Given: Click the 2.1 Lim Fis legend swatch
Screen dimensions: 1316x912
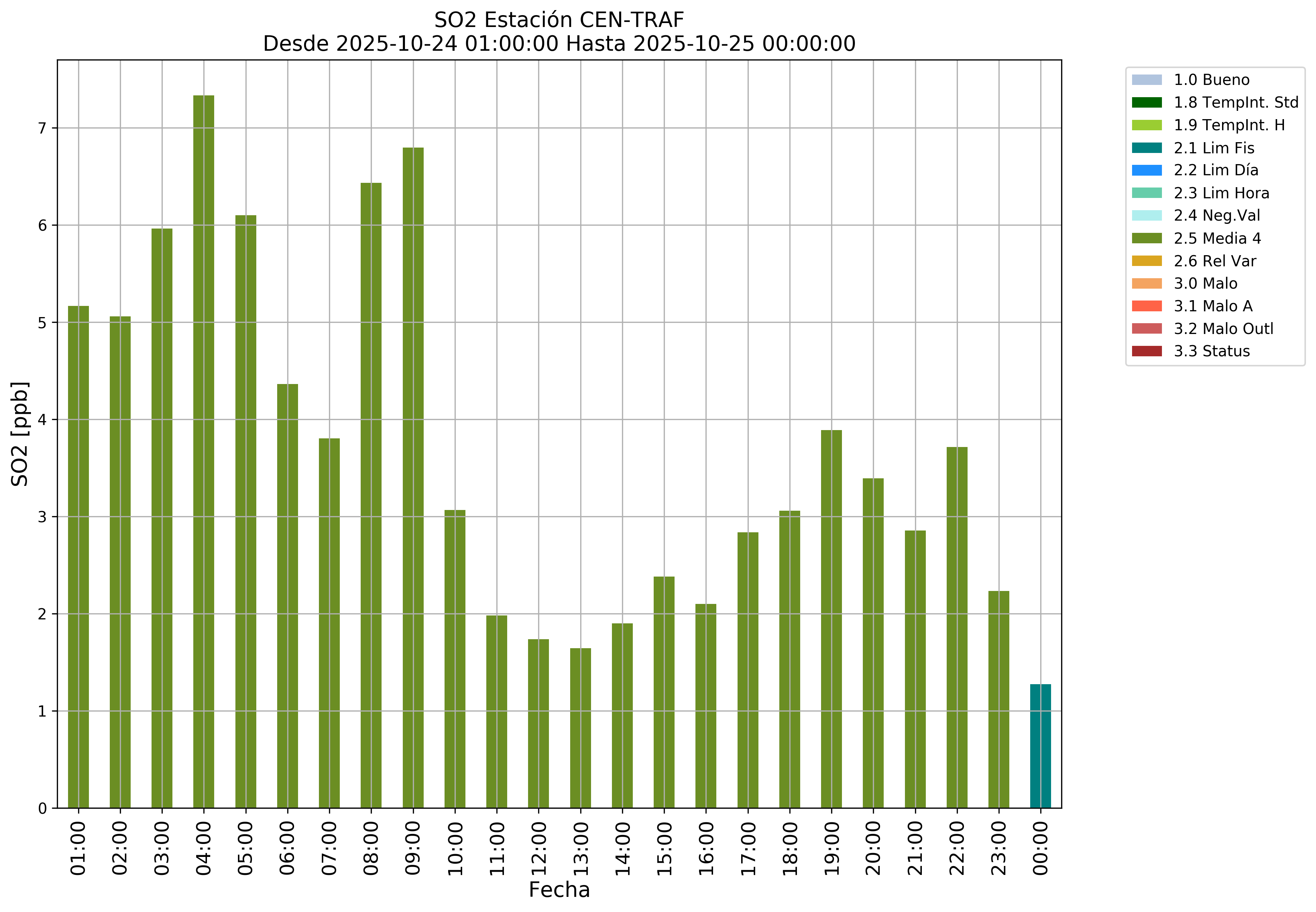Looking at the screenshot, I should (x=1146, y=148).
